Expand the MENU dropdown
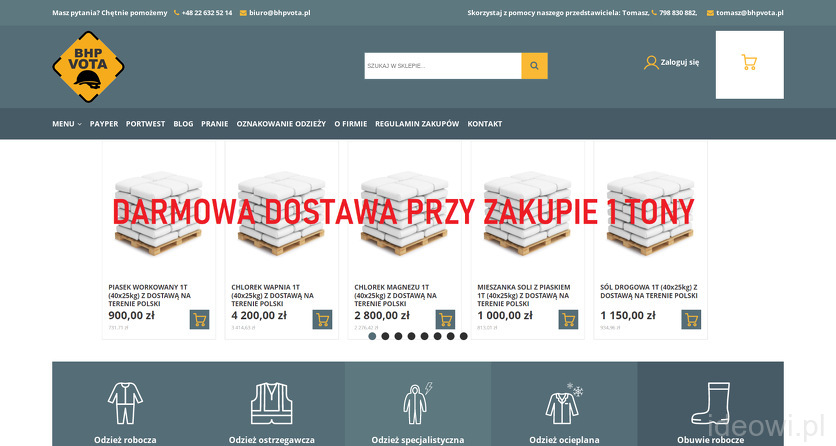This screenshot has height=446, width=836. 66,124
